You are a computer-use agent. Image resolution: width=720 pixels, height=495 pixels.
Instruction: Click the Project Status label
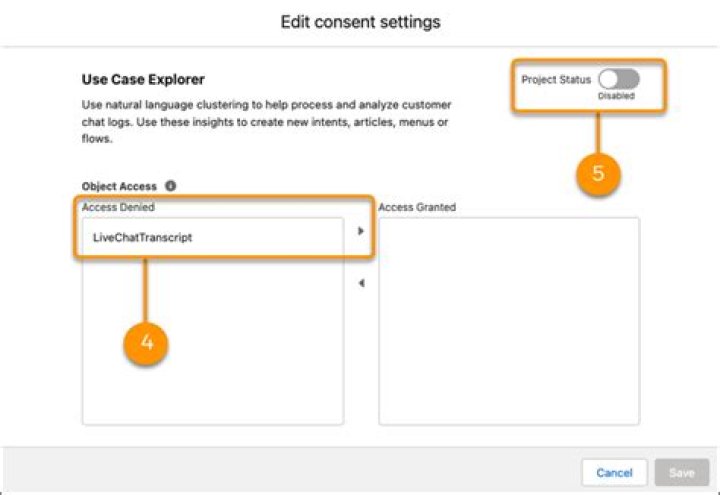tap(556, 79)
